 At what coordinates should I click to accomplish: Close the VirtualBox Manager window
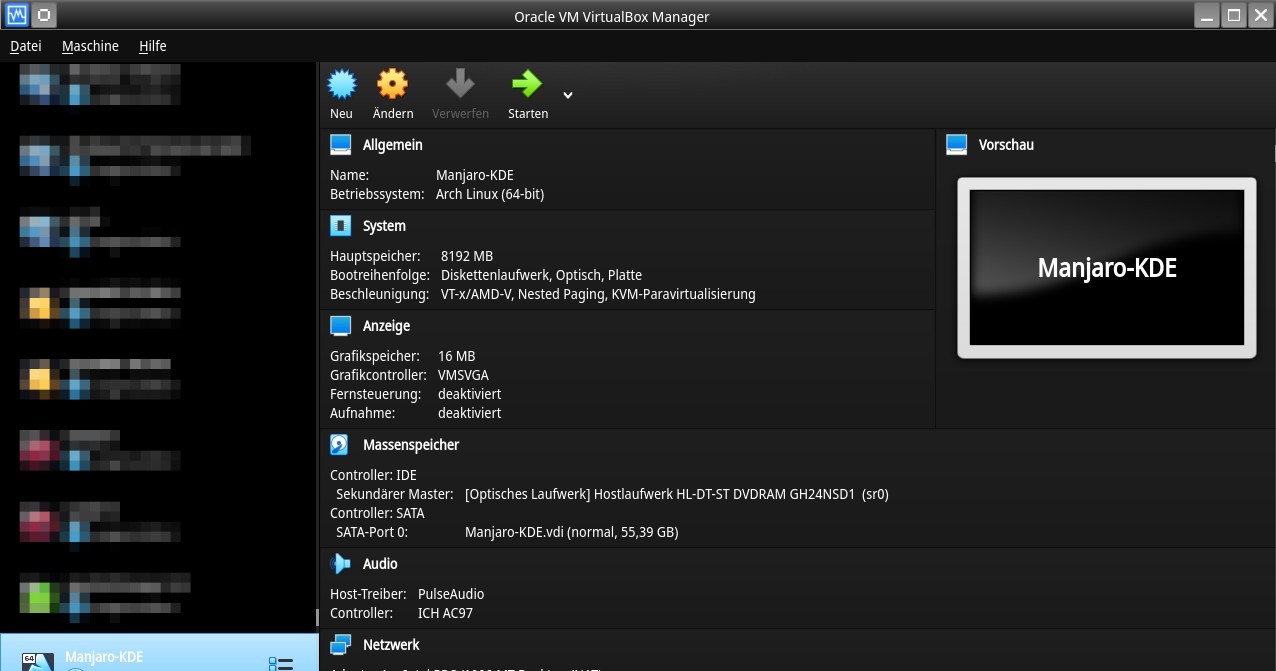[x=1259, y=15]
